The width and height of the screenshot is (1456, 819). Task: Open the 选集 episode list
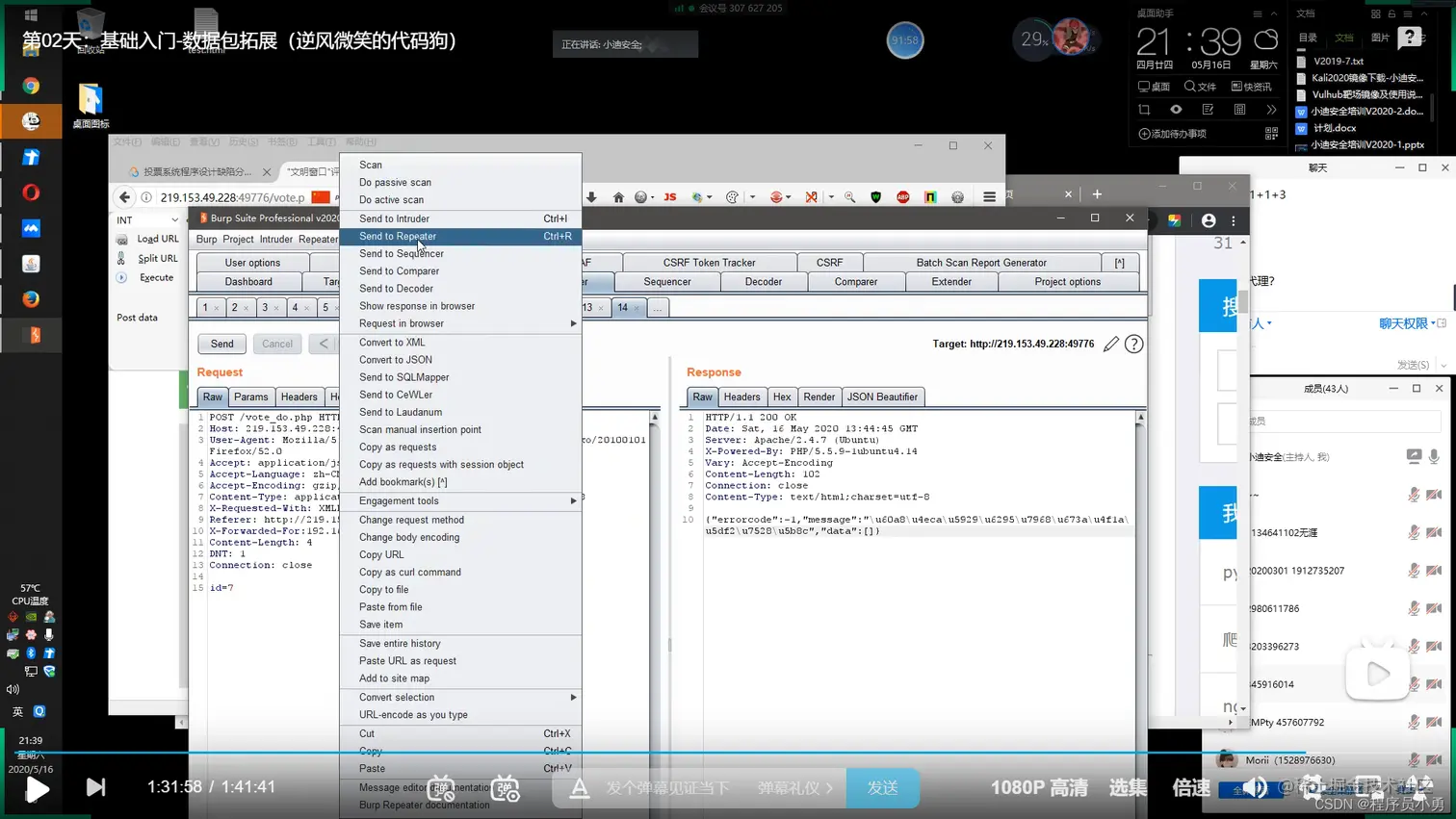coord(1128,787)
